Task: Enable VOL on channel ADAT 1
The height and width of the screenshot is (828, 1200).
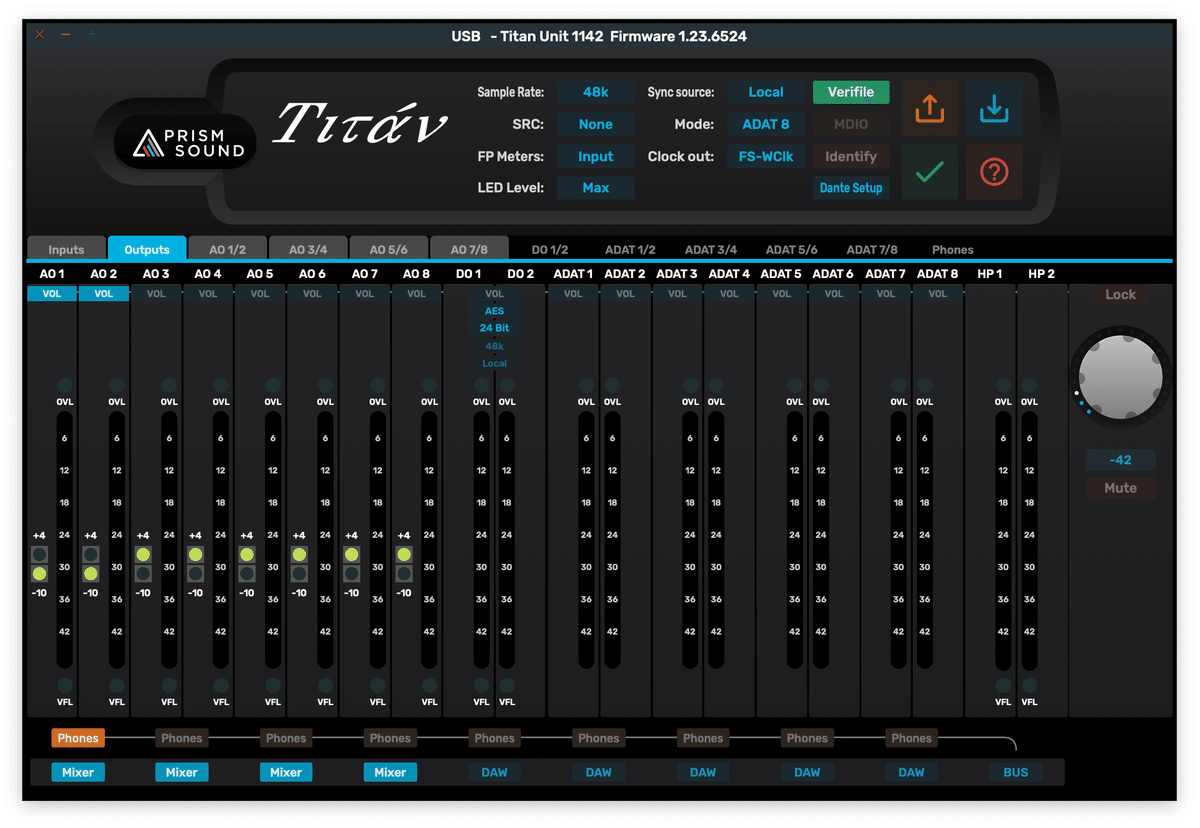Action: click(573, 294)
